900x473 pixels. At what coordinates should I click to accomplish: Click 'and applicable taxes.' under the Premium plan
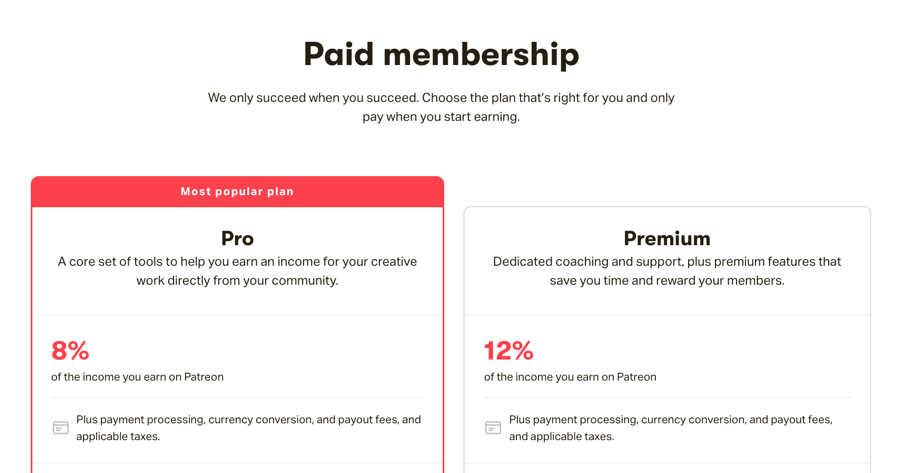[561, 436]
